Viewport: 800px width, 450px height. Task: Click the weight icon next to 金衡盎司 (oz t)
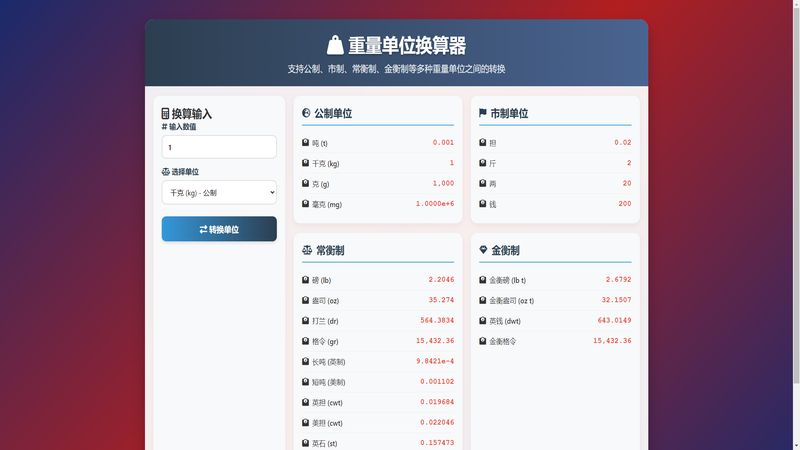[x=483, y=300]
